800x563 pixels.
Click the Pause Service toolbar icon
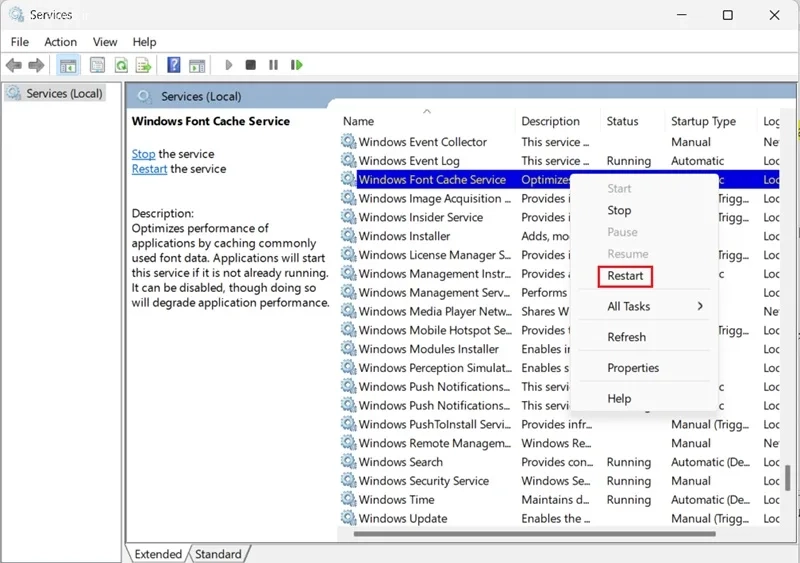(x=273, y=65)
